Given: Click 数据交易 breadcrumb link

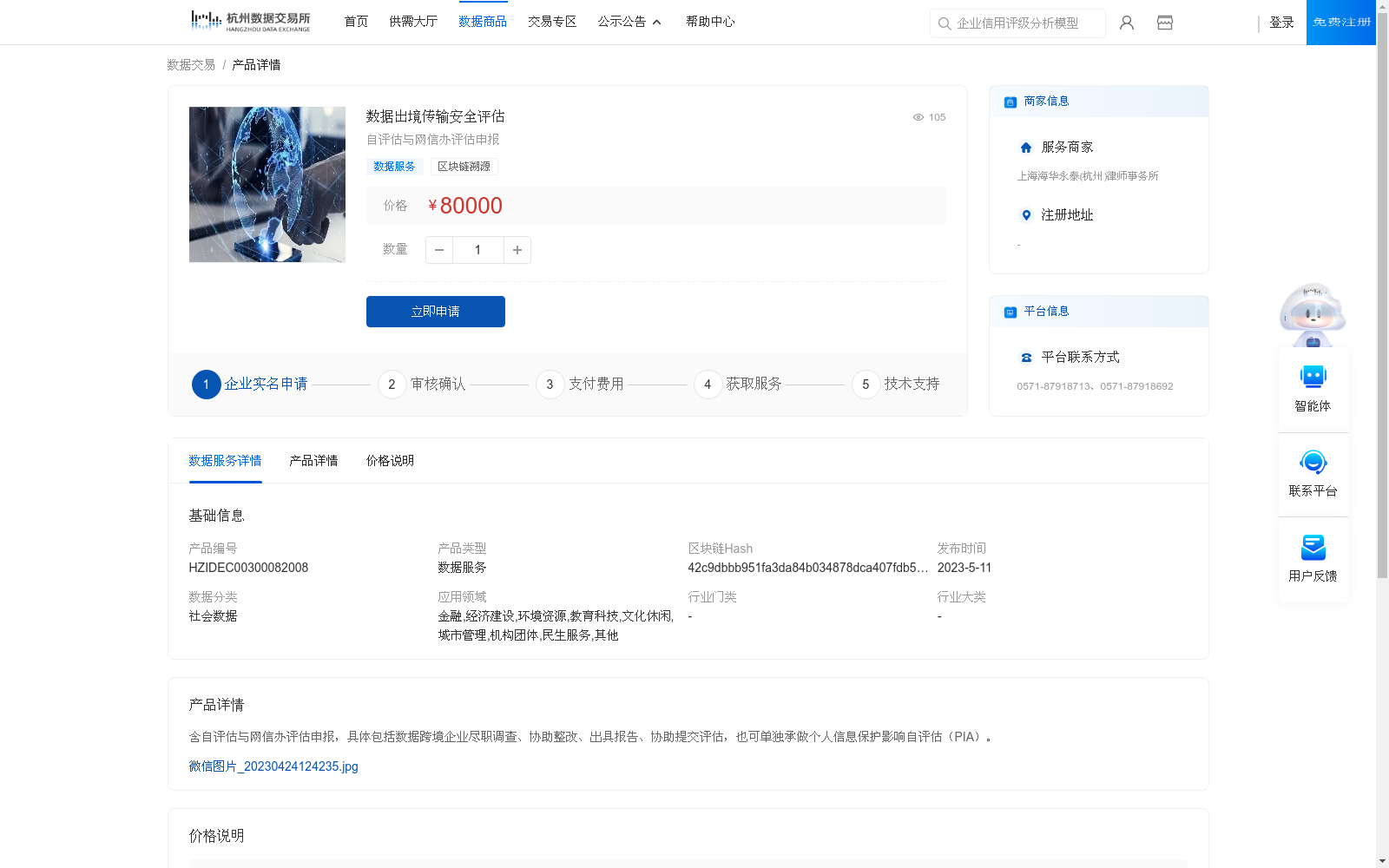Looking at the screenshot, I should (191, 65).
